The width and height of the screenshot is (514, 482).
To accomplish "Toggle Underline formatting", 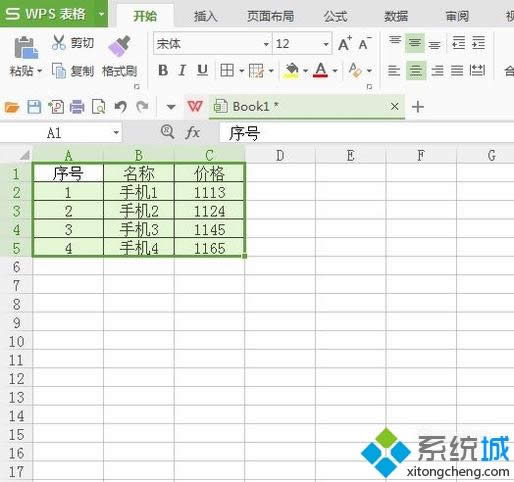I will [x=202, y=70].
